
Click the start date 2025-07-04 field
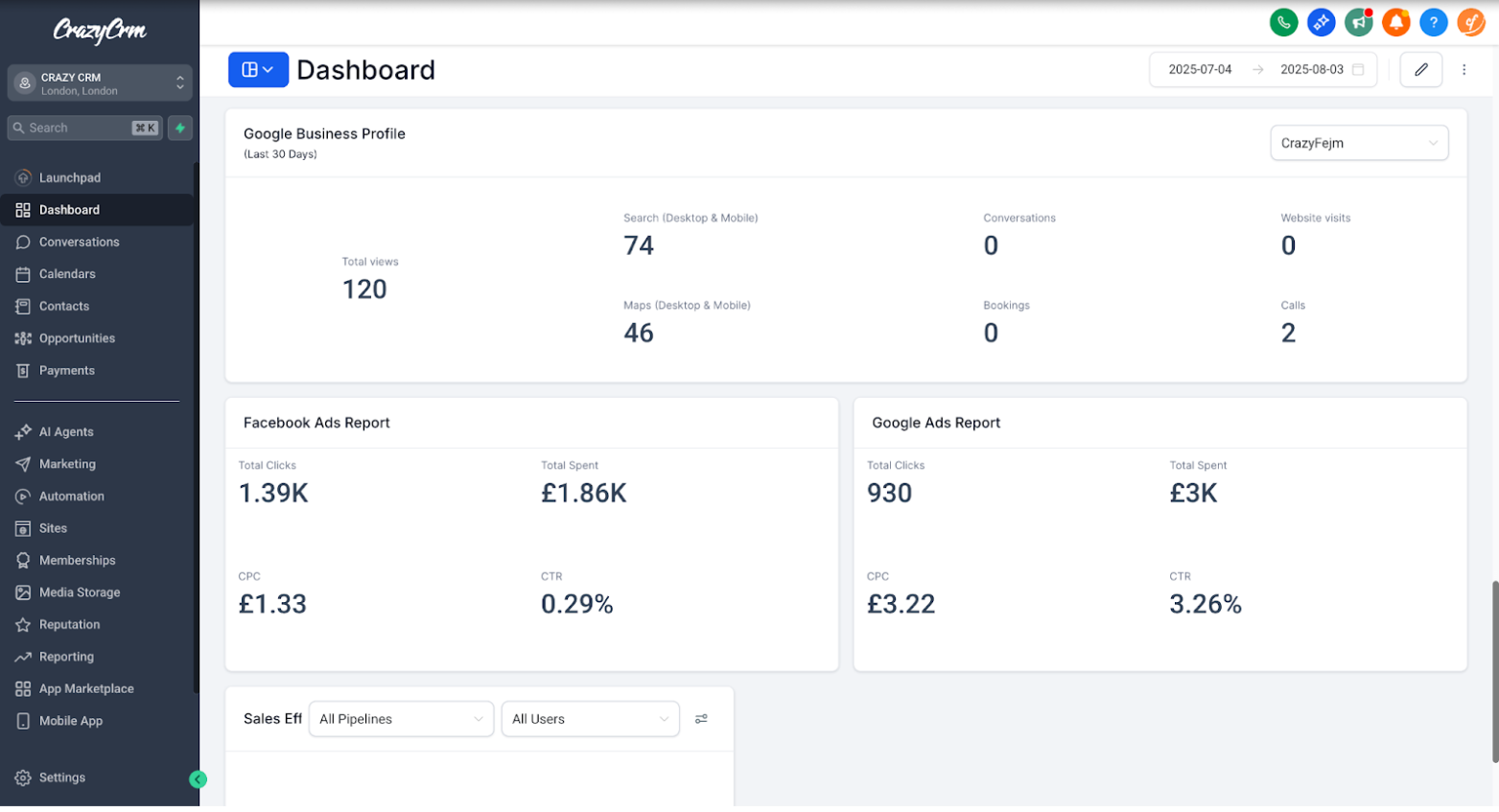(x=1200, y=70)
